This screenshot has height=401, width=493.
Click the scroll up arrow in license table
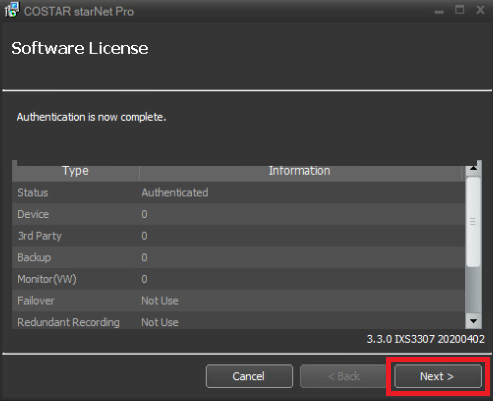click(473, 168)
